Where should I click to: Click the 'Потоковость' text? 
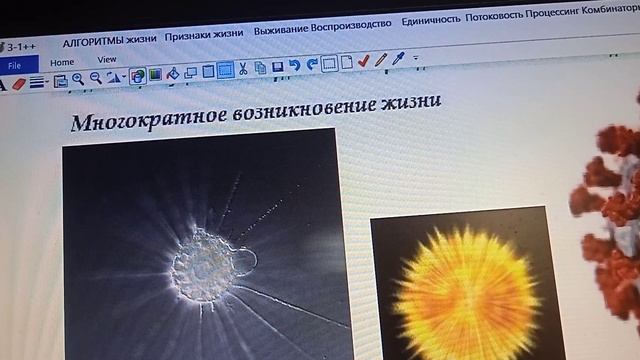(x=494, y=16)
